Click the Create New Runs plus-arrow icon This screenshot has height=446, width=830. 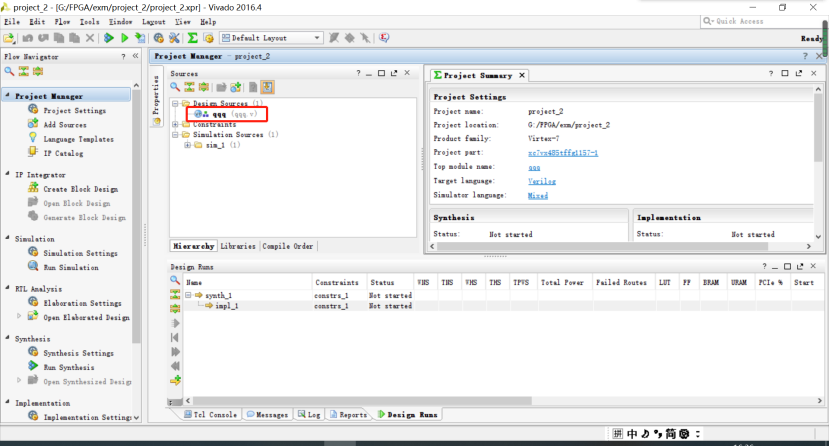tap(175, 380)
